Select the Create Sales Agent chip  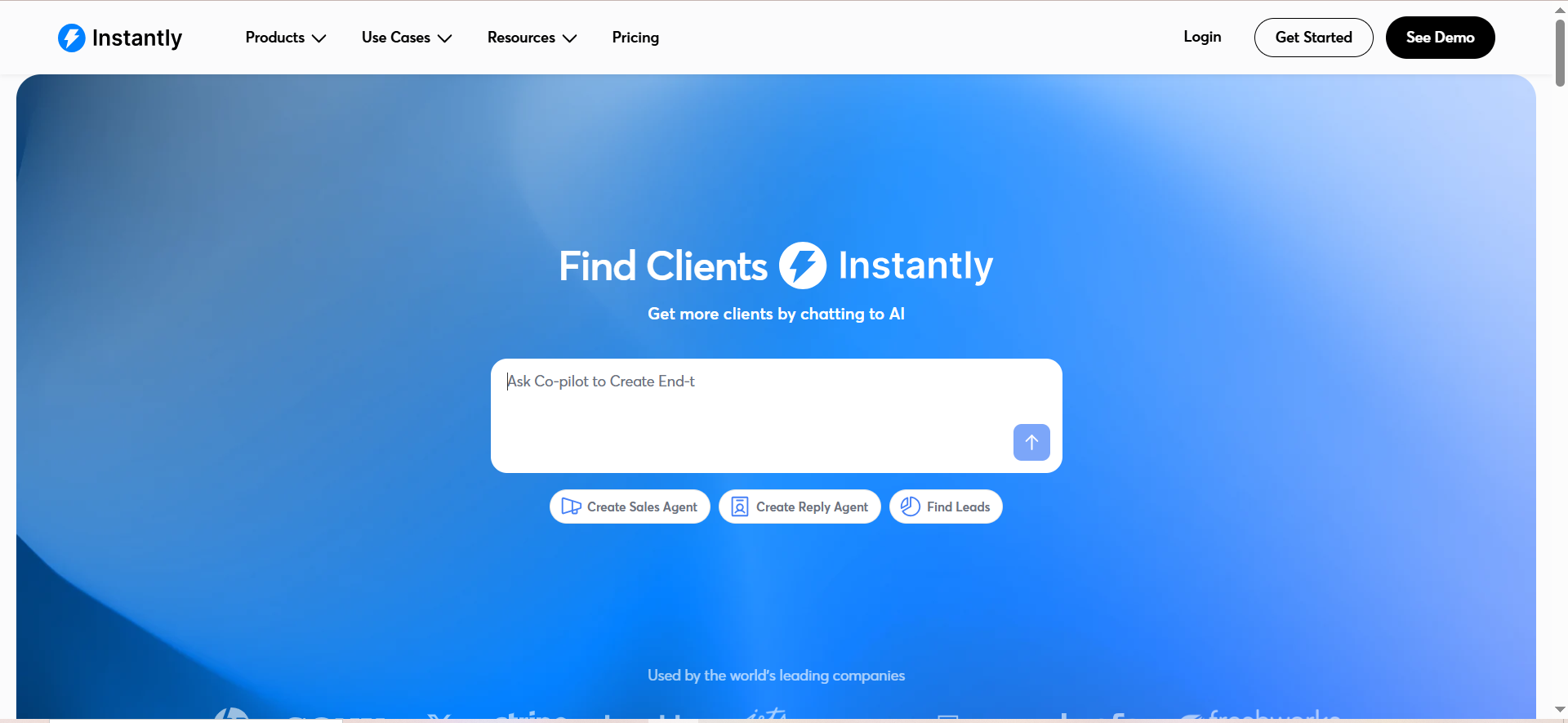point(630,507)
